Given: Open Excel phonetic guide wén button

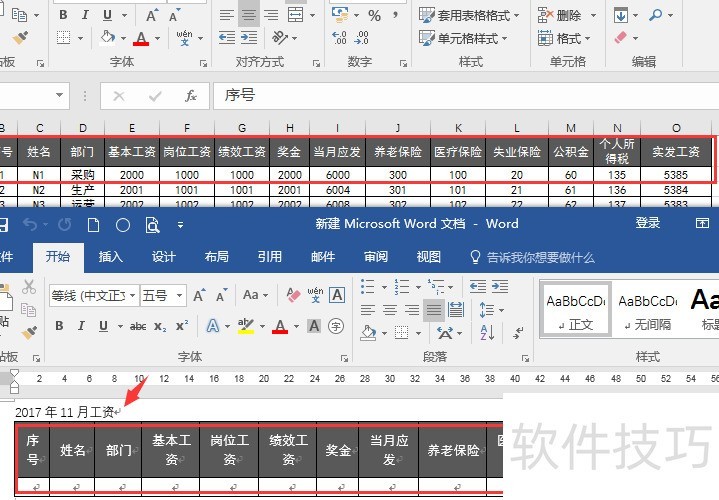Looking at the screenshot, I should click(184, 38).
